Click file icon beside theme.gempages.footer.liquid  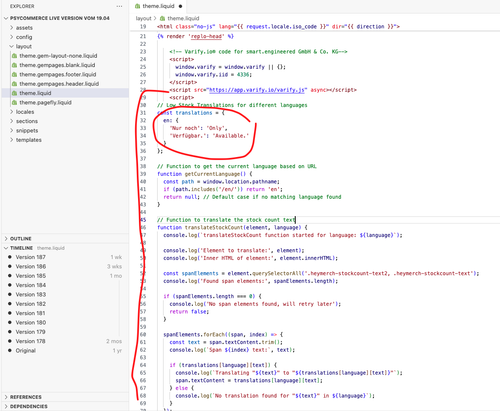click(x=14, y=74)
